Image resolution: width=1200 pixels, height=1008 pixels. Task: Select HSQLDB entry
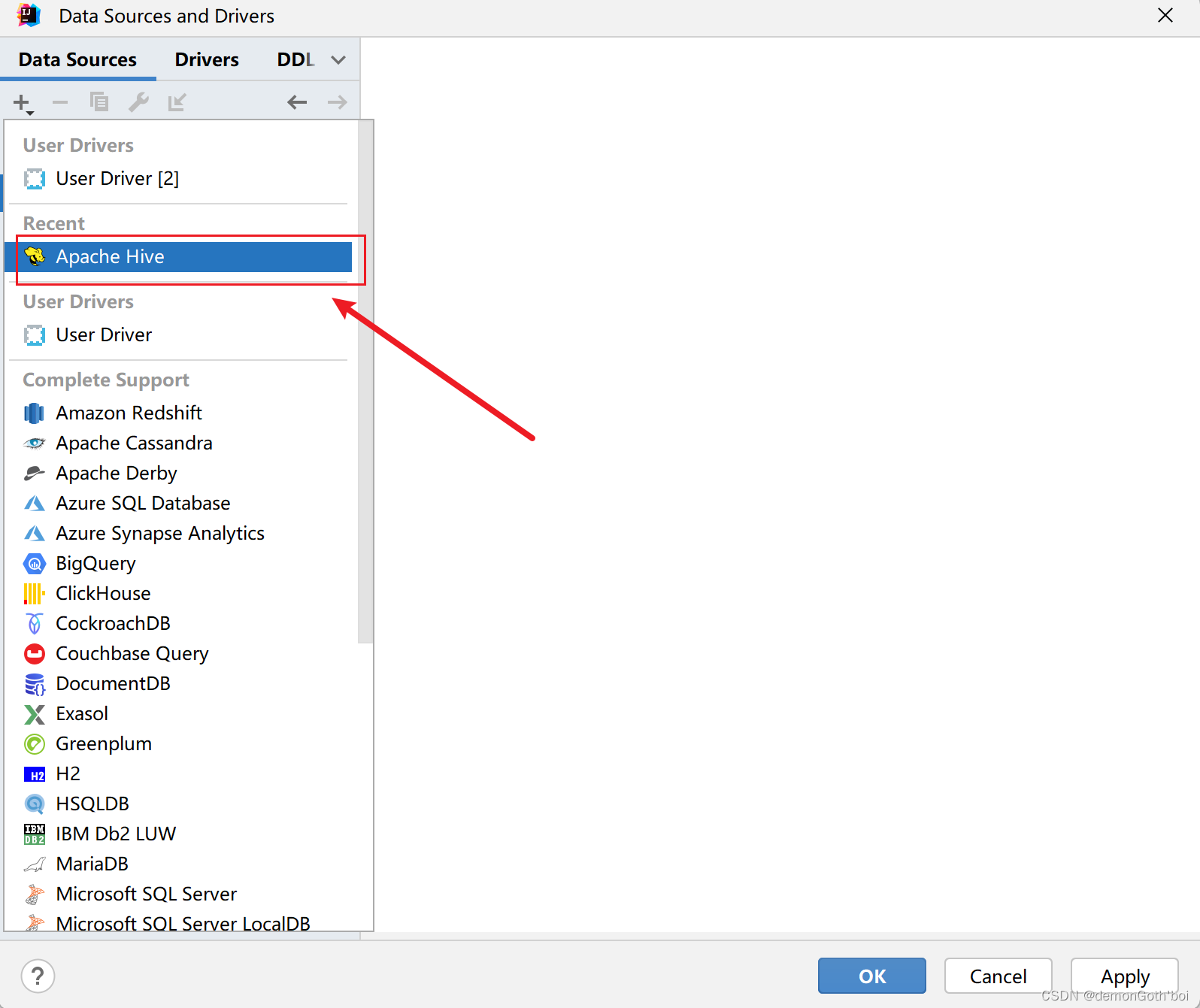pos(178,804)
